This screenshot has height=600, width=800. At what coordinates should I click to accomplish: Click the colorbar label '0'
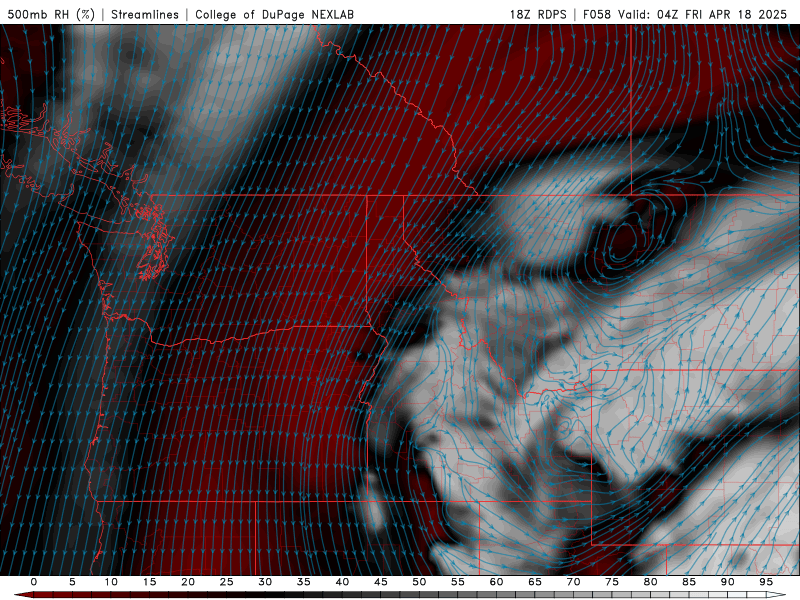coord(34,582)
